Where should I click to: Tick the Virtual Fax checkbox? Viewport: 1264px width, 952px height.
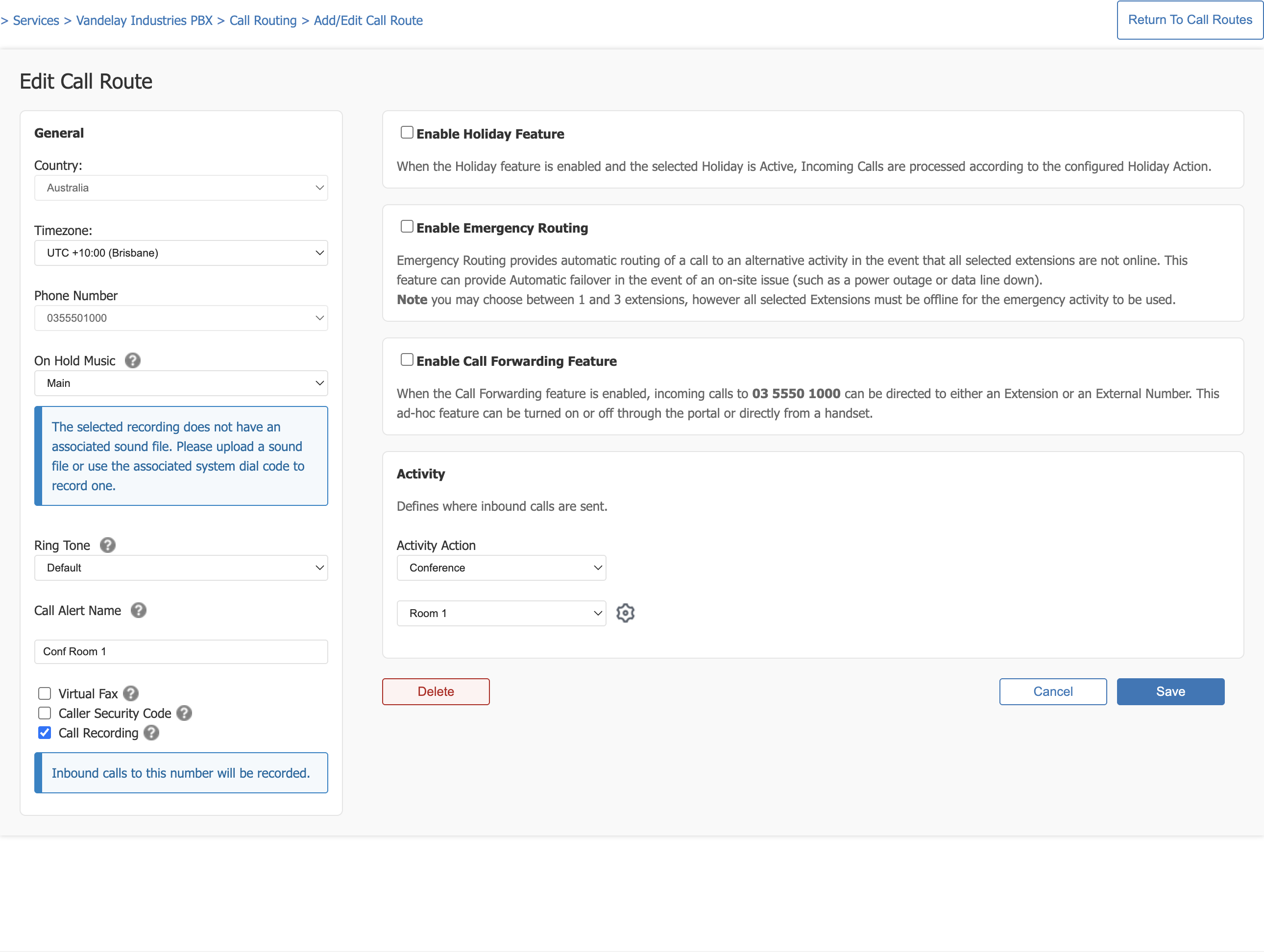tap(45, 693)
